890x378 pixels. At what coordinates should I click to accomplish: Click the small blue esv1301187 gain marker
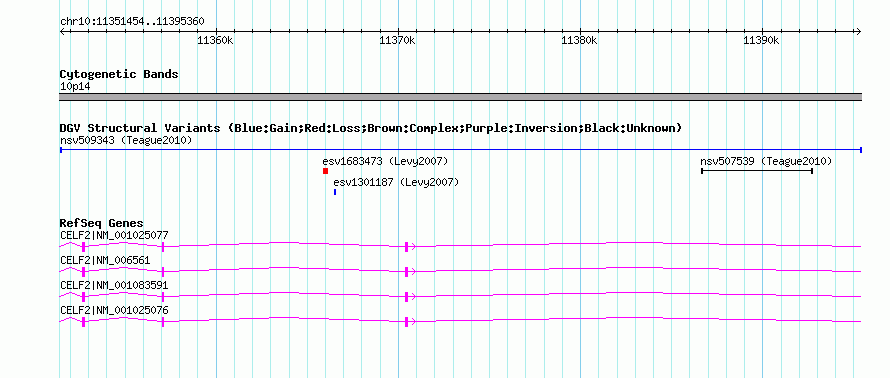(x=335, y=192)
